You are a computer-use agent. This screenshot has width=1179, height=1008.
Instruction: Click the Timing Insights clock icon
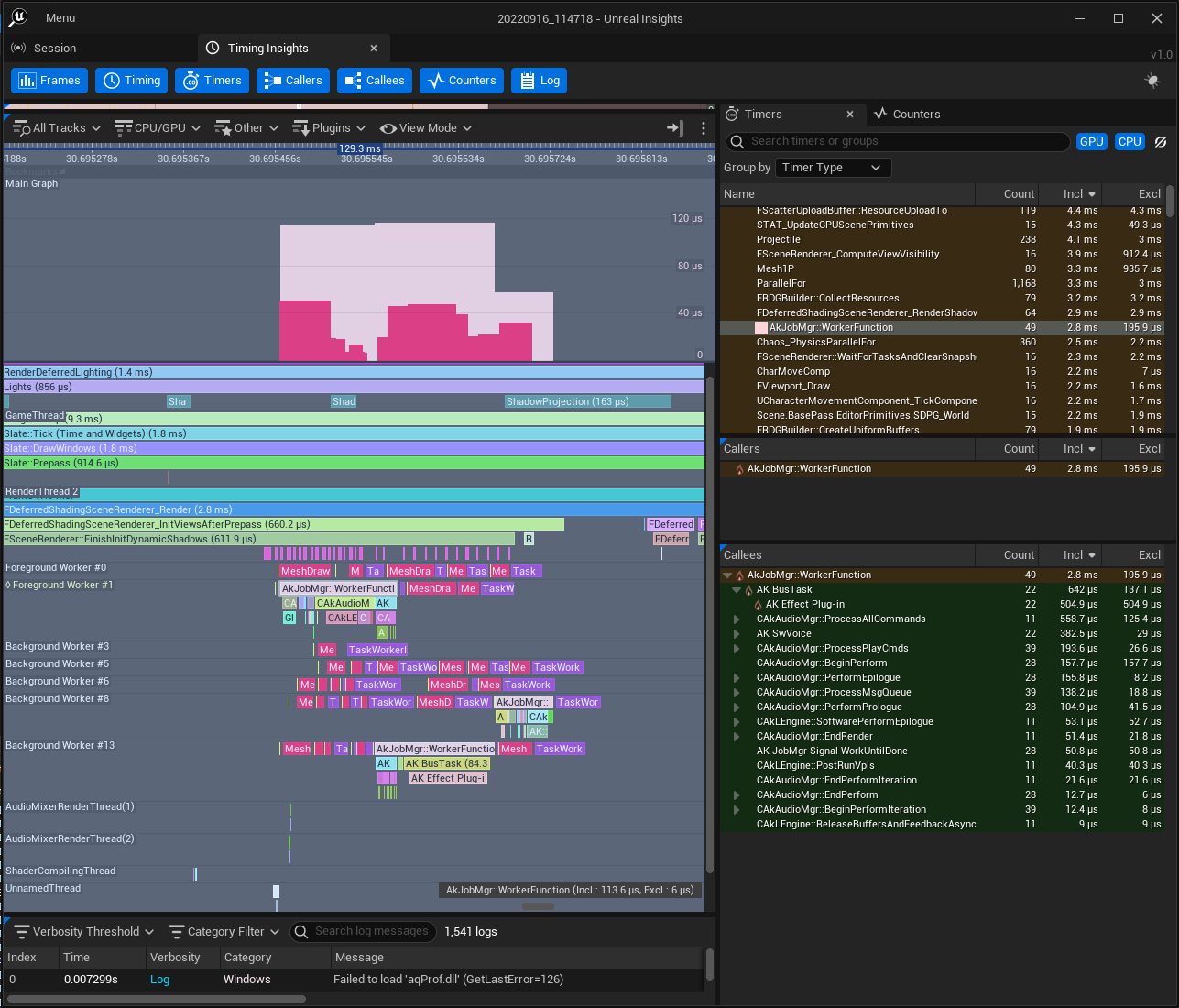(213, 48)
